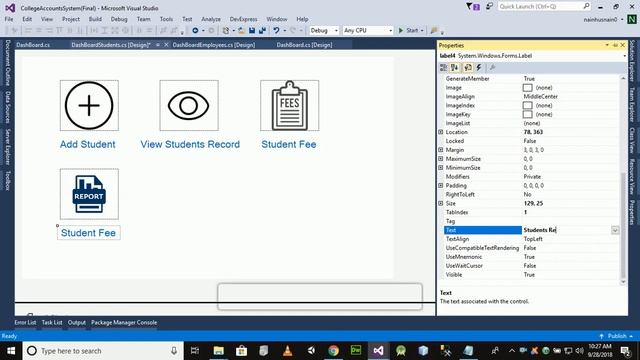Click the Visual Studio taskbar icon
Image resolution: width=640 pixels, height=360 pixels.
(x=378, y=351)
